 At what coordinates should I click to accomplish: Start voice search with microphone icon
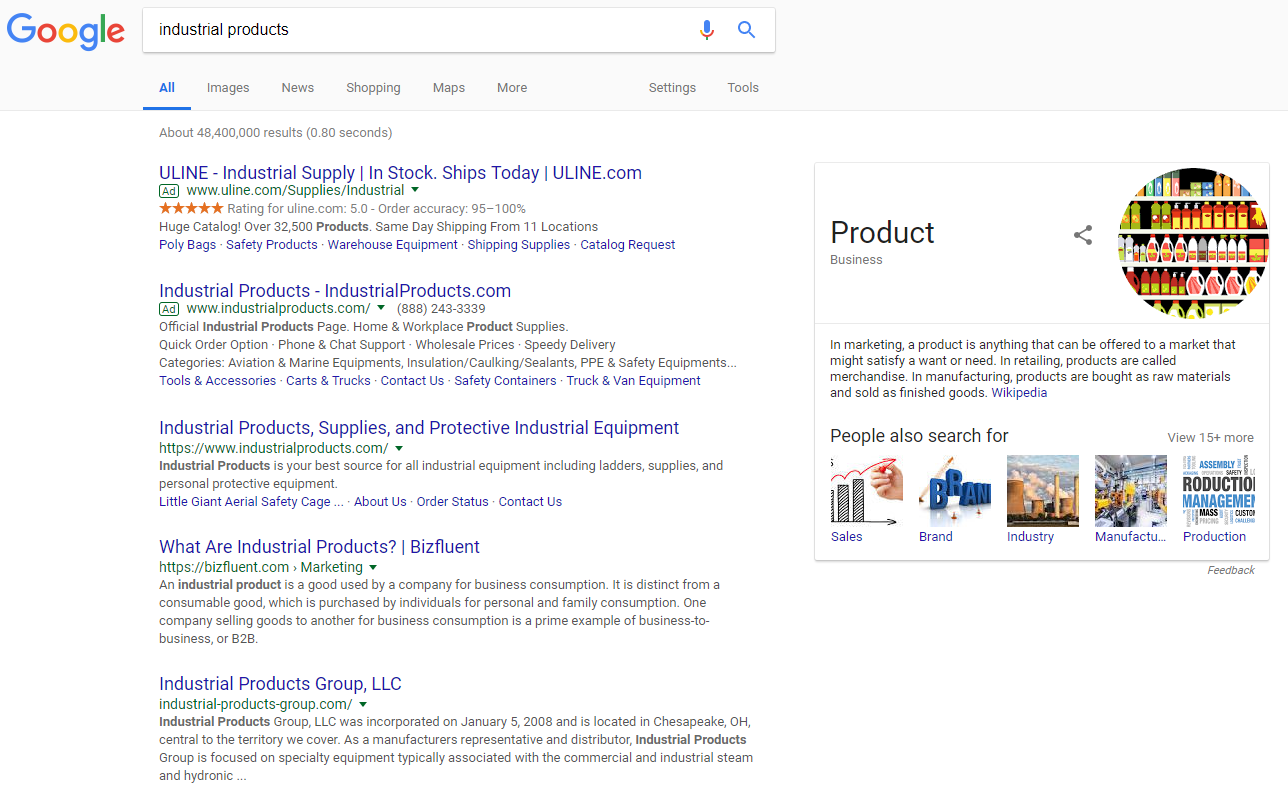(x=707, y=30)
